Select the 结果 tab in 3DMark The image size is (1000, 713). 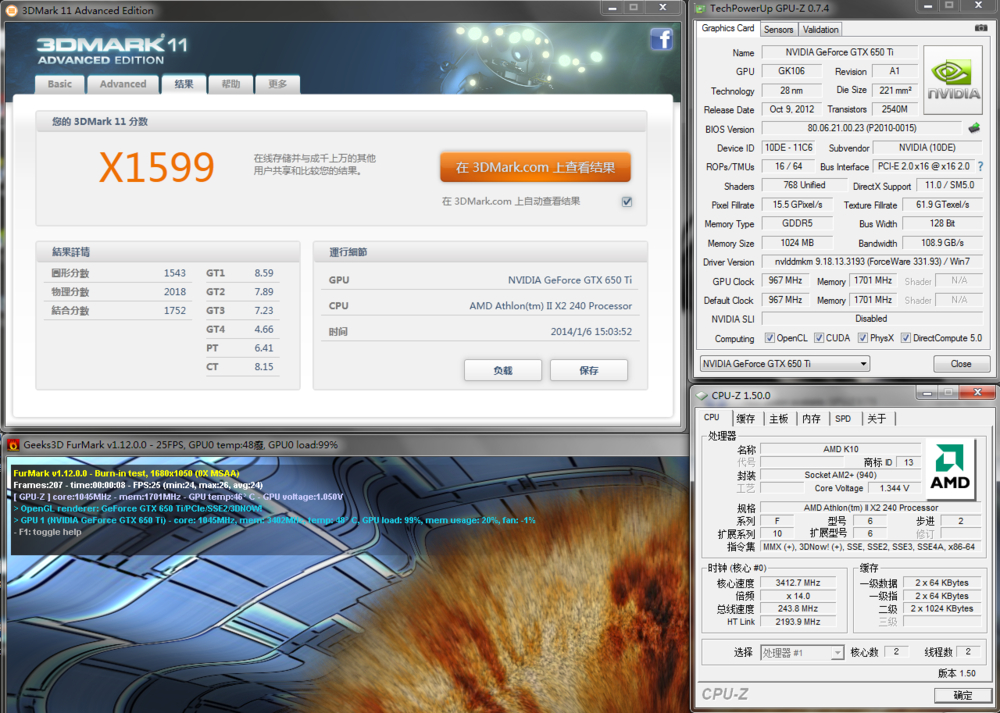pos(184,84)
